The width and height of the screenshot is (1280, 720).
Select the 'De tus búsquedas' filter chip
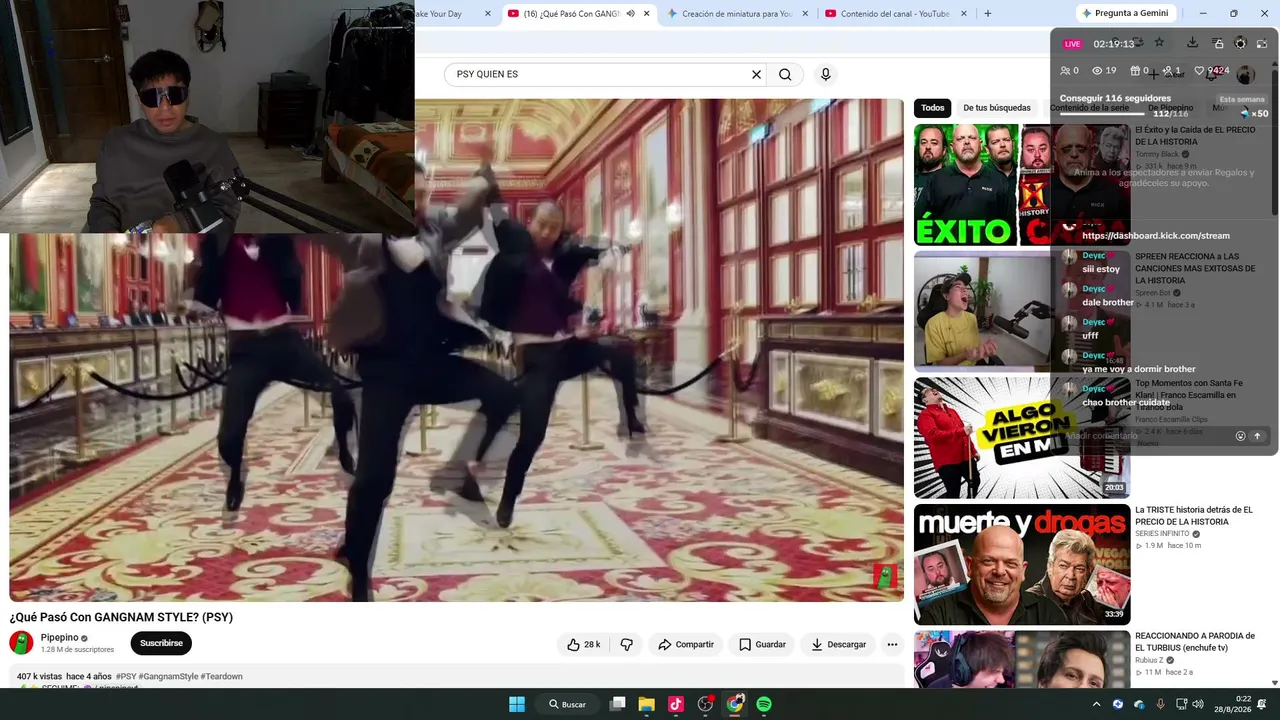click(x=997, y=108)
